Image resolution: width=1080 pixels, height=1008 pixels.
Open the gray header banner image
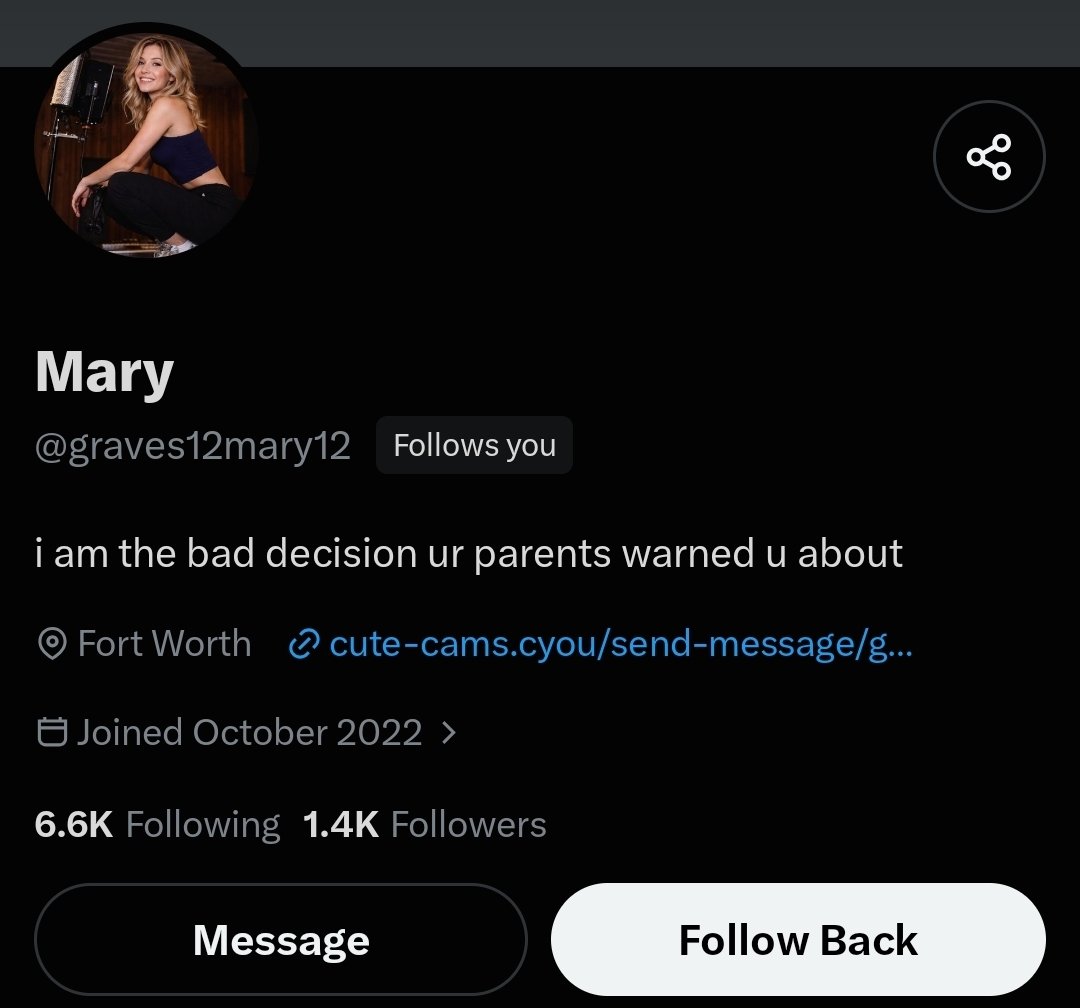[540, 33]
